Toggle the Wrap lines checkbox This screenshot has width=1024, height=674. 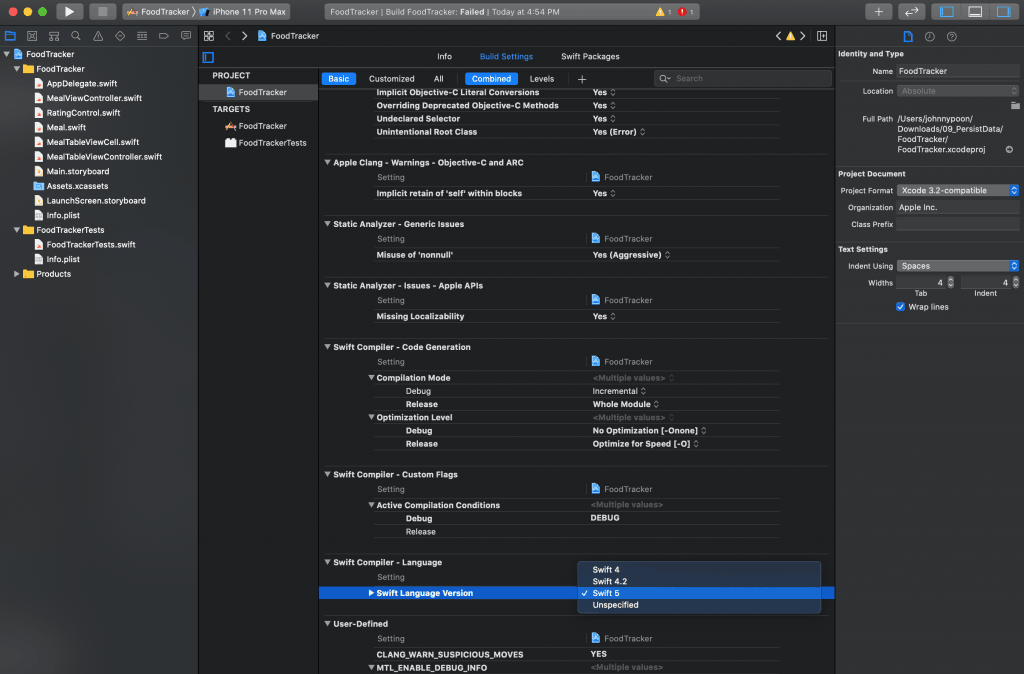pos(901,307)
